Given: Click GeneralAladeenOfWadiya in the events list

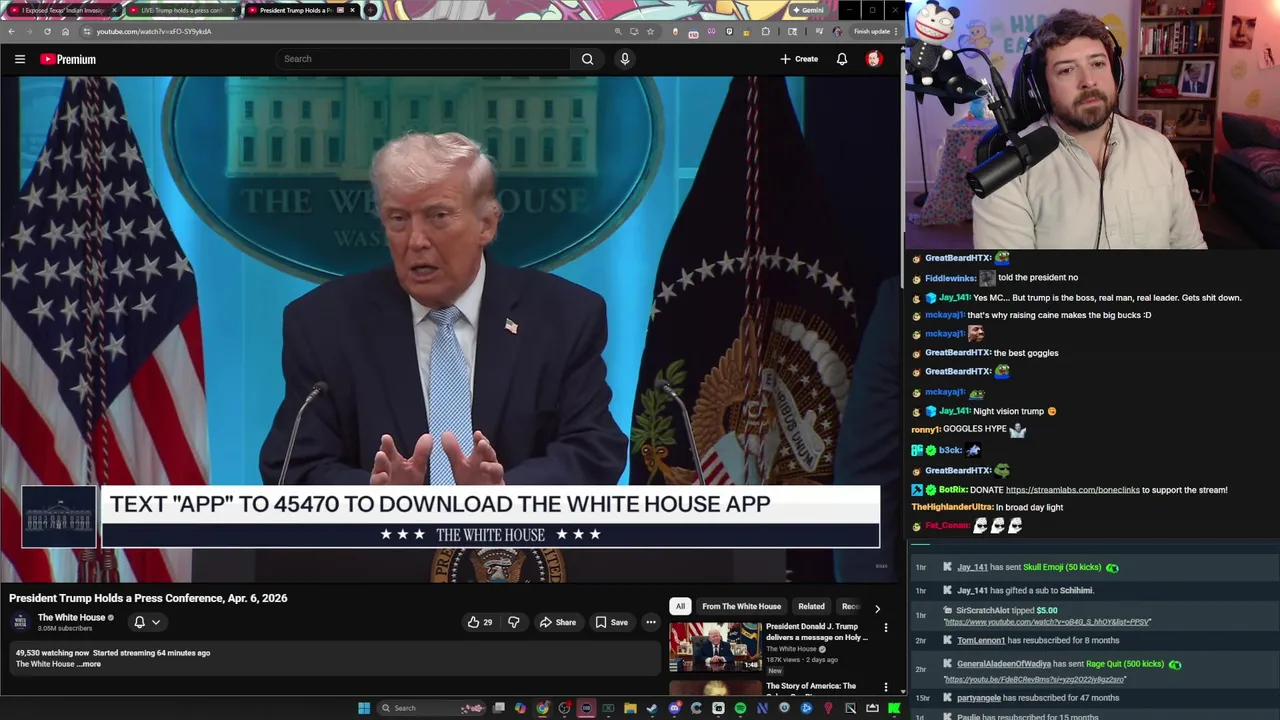Looking at the screenshot, I should tap(1004, 664).
